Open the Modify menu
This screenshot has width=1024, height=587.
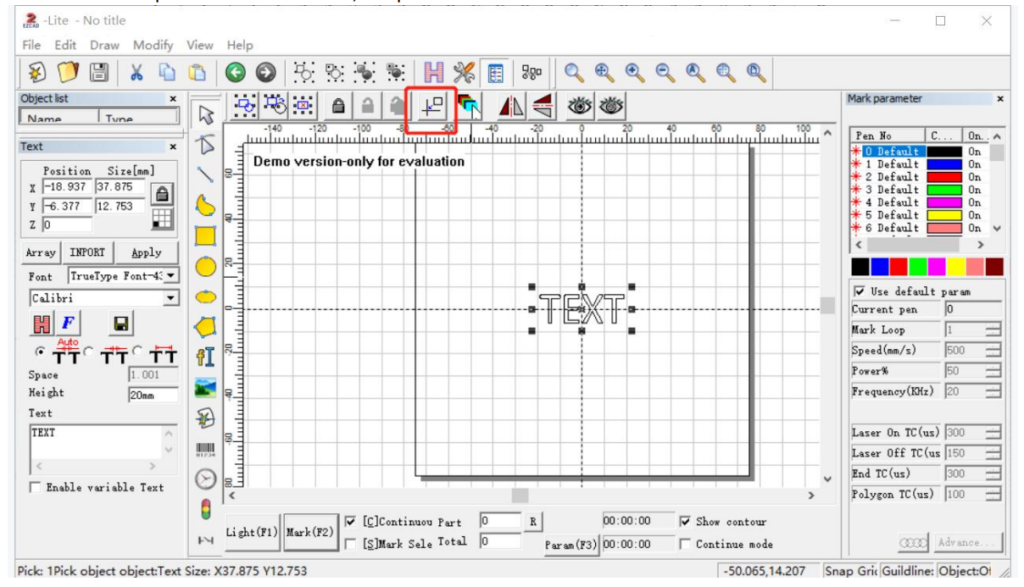pyautogui.click(x=153, y=45)
